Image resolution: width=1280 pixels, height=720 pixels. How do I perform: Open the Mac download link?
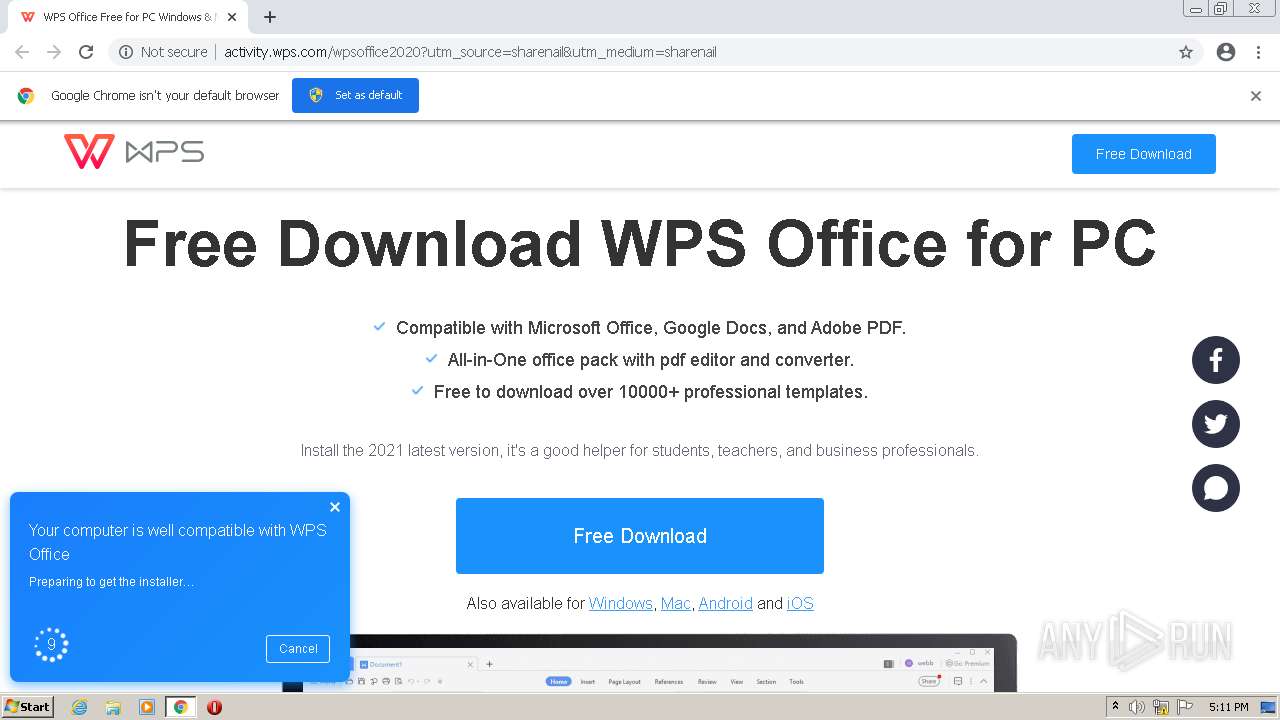675,603
